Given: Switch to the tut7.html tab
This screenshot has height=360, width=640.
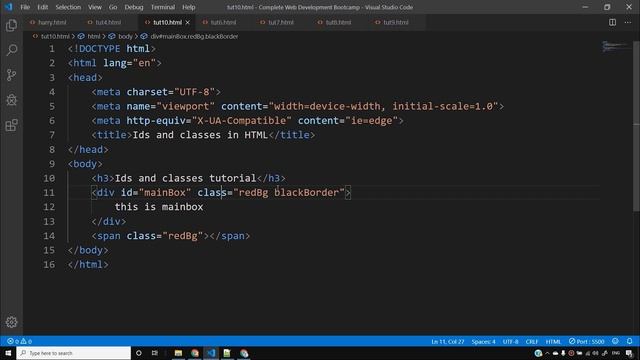Looking at the screenshot, I should (x=281, y=22).
